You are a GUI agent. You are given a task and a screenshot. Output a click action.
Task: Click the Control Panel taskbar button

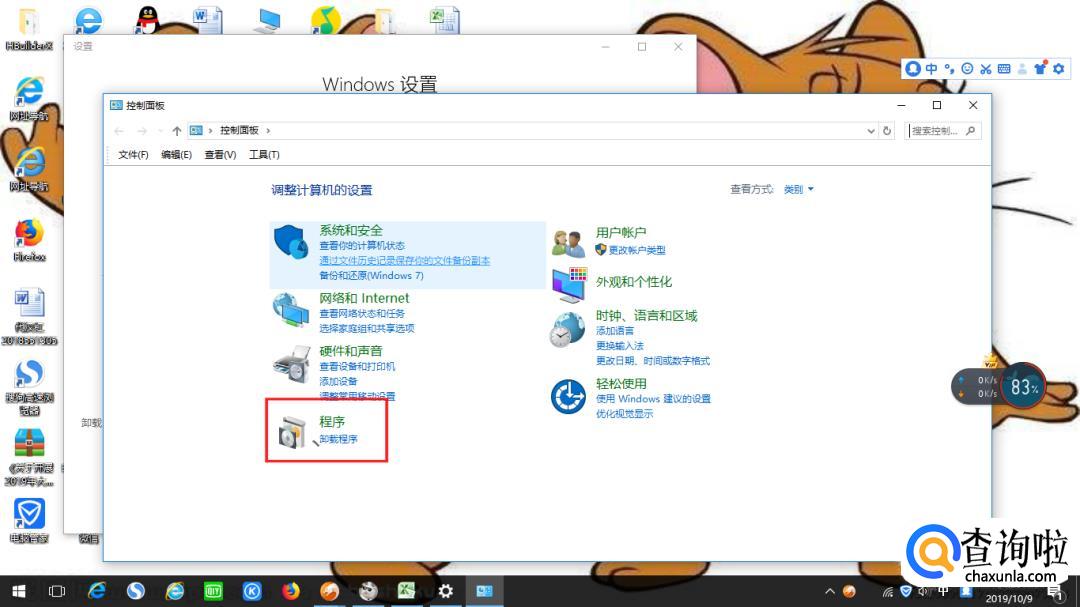click(484, 591)
